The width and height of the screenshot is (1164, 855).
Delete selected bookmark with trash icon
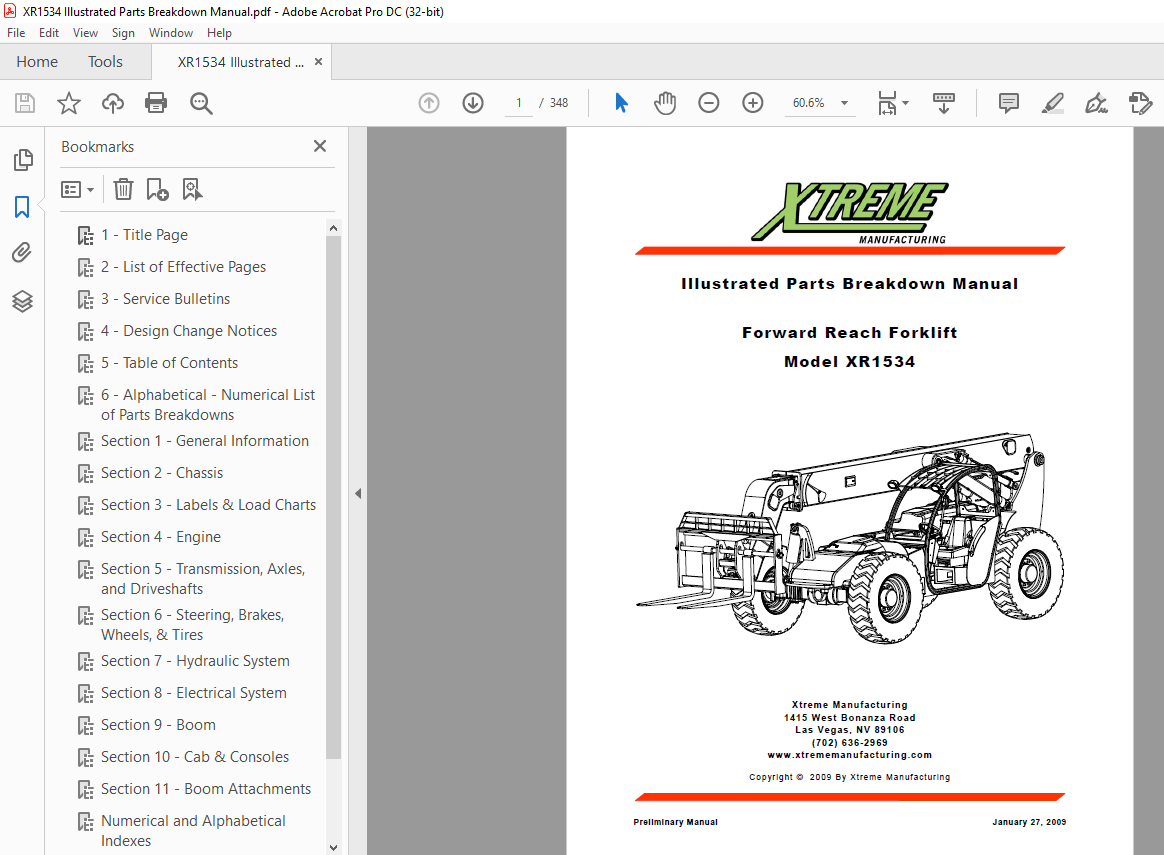[x=123, y=189]
